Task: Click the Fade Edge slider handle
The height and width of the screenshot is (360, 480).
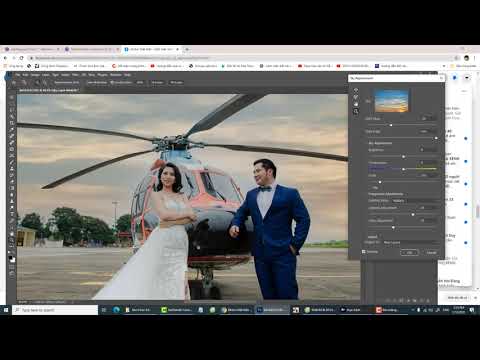Action: click(x=436, y=138)
